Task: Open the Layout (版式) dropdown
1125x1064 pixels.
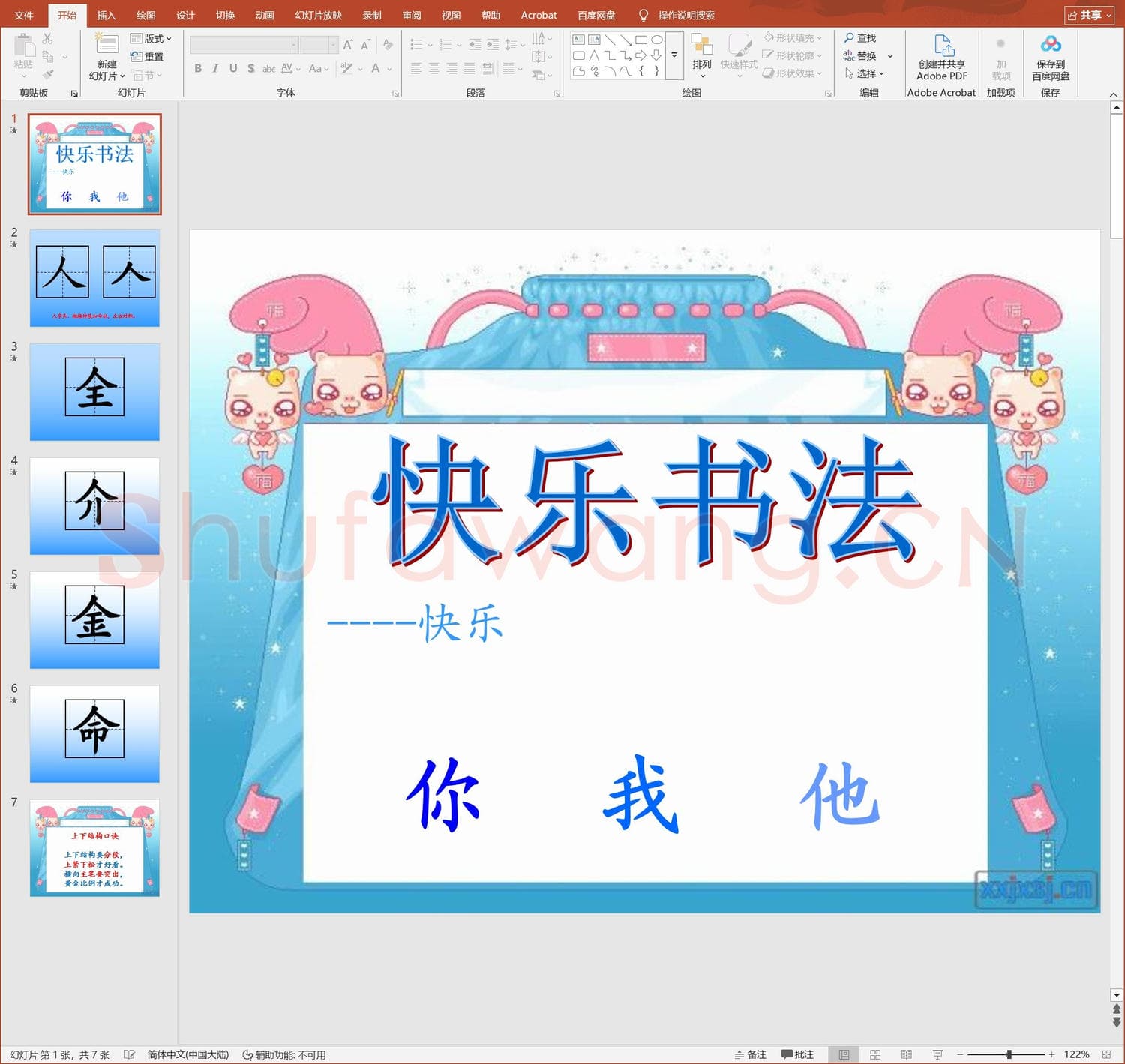Action: 151,38
